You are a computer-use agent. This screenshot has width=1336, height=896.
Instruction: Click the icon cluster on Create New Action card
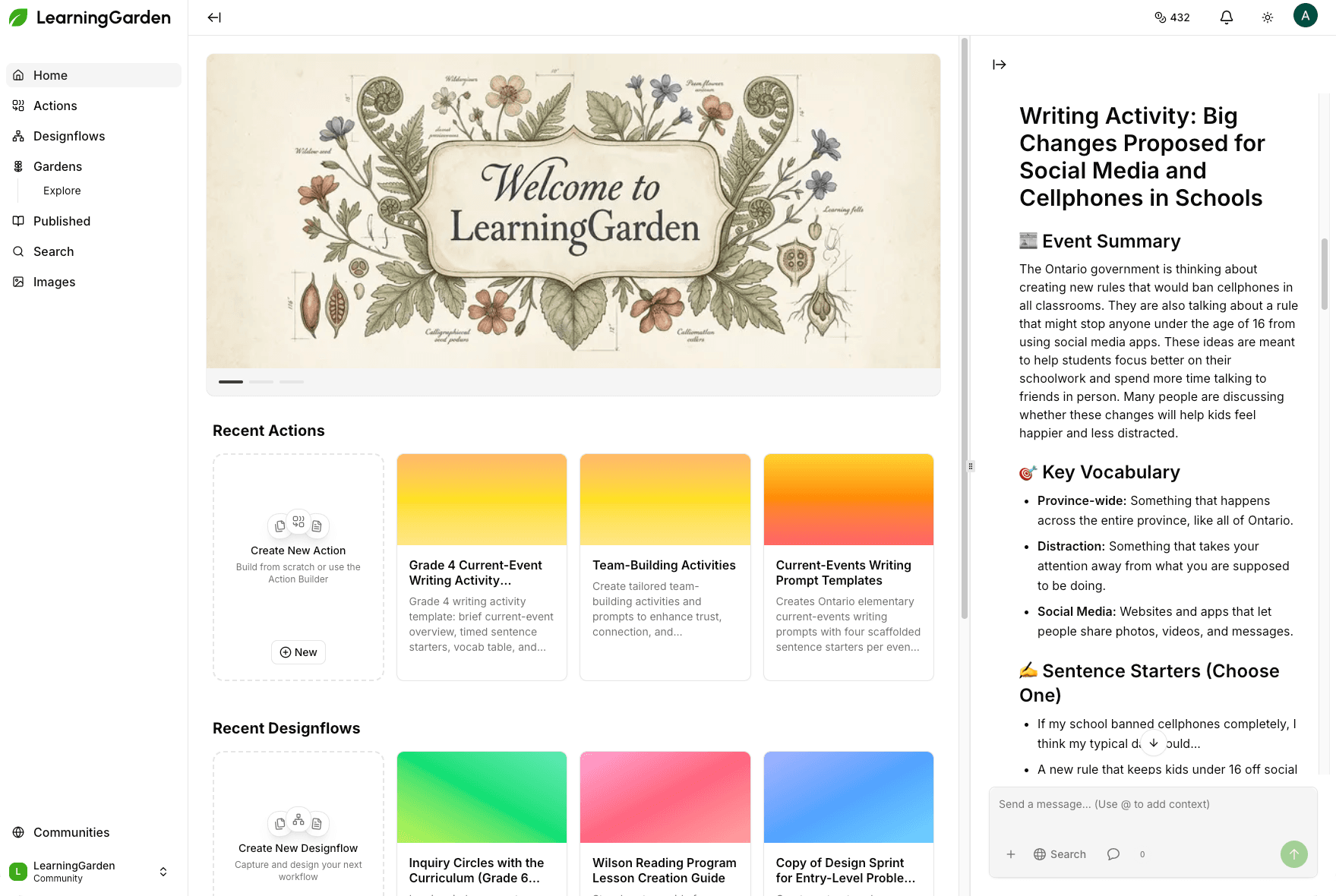(x=298, y=524)
